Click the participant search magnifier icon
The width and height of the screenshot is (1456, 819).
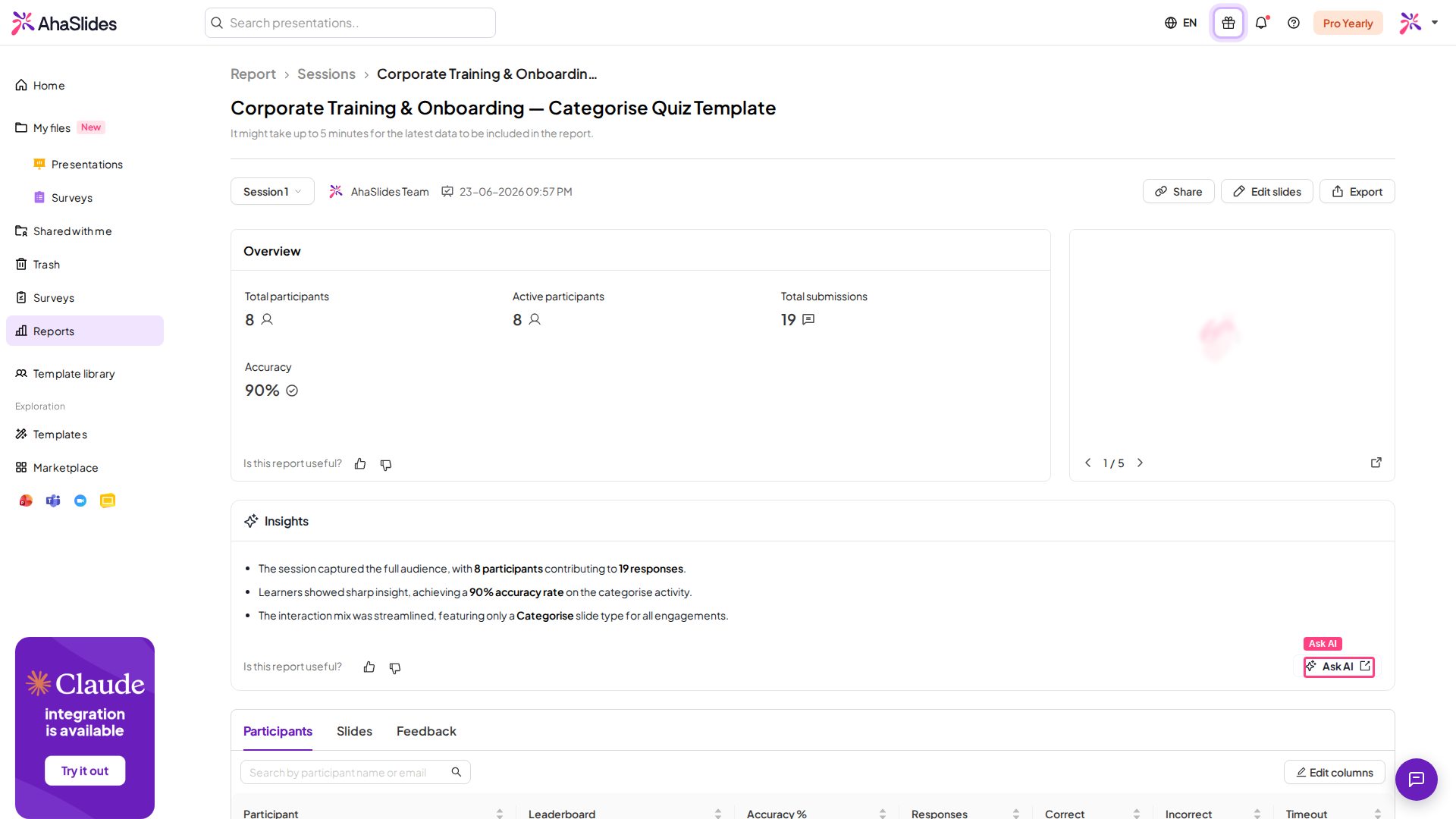point(457,772)
